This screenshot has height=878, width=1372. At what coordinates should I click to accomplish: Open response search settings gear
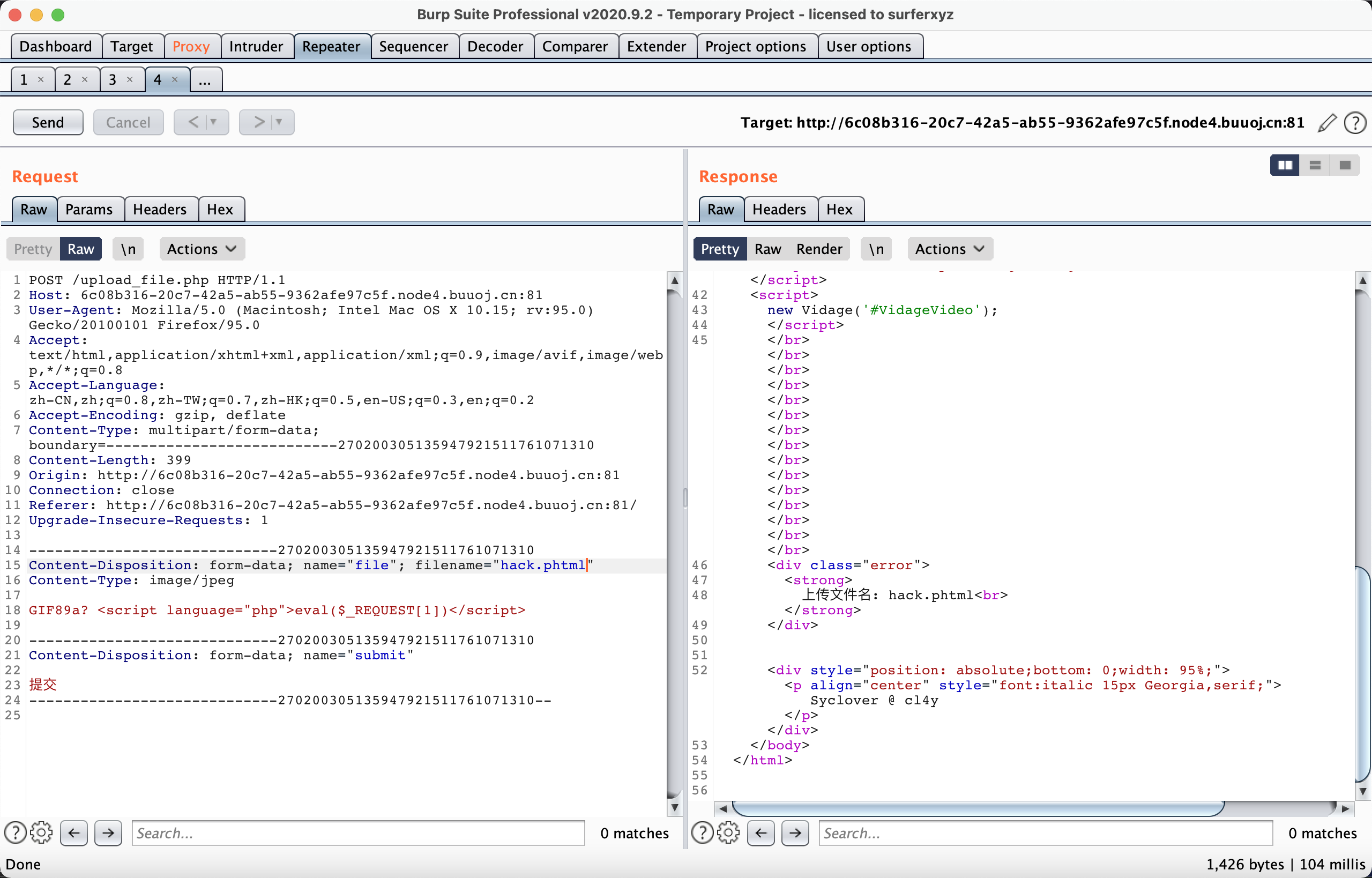pos(728,833)
